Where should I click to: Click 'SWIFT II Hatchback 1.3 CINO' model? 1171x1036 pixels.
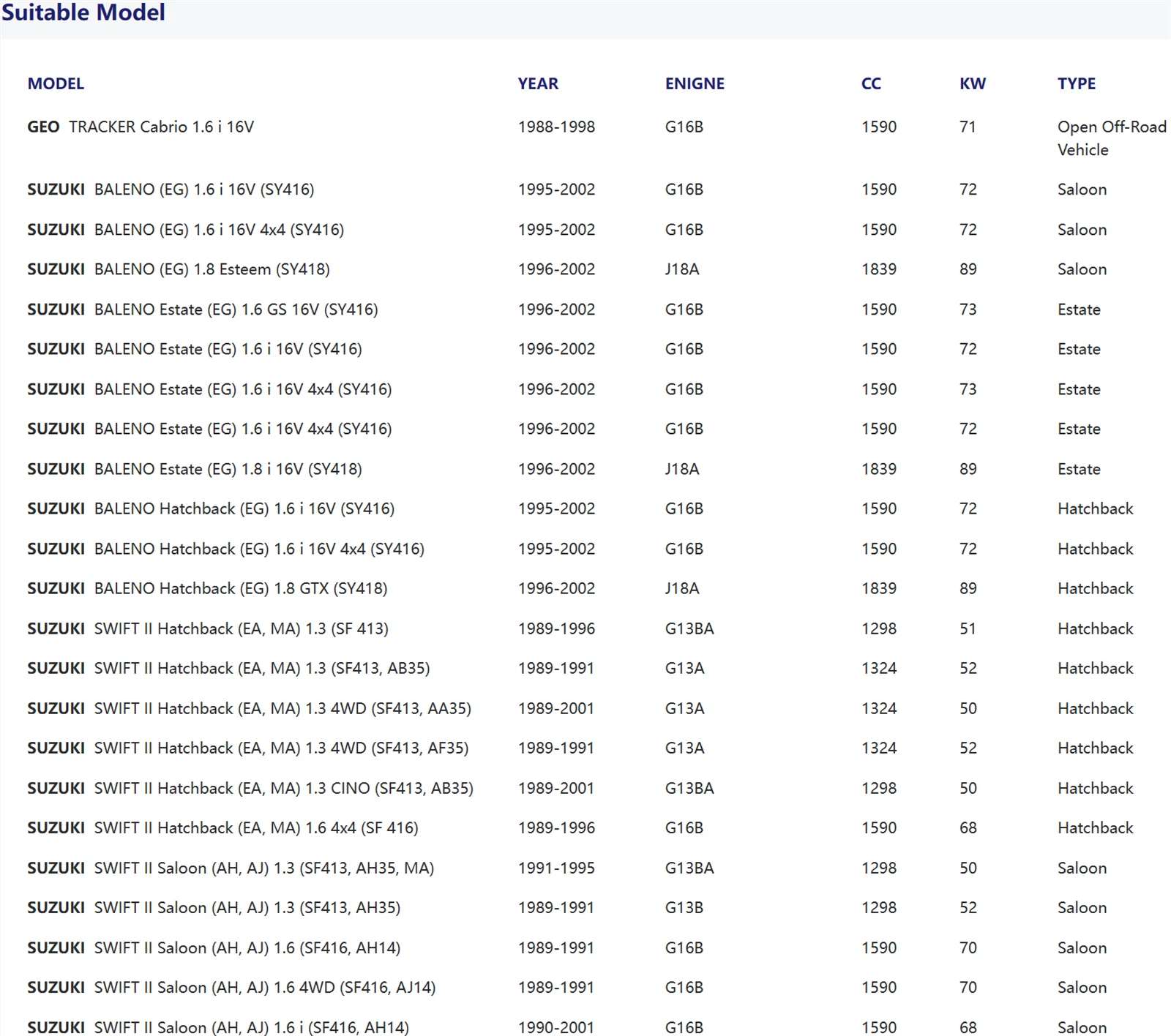pos(284,788)
